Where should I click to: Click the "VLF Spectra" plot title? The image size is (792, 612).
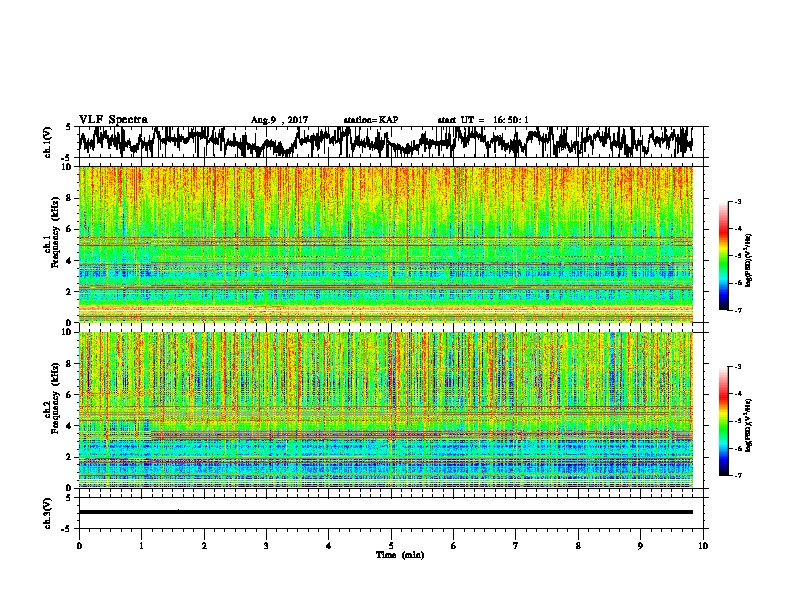point(113,120)
